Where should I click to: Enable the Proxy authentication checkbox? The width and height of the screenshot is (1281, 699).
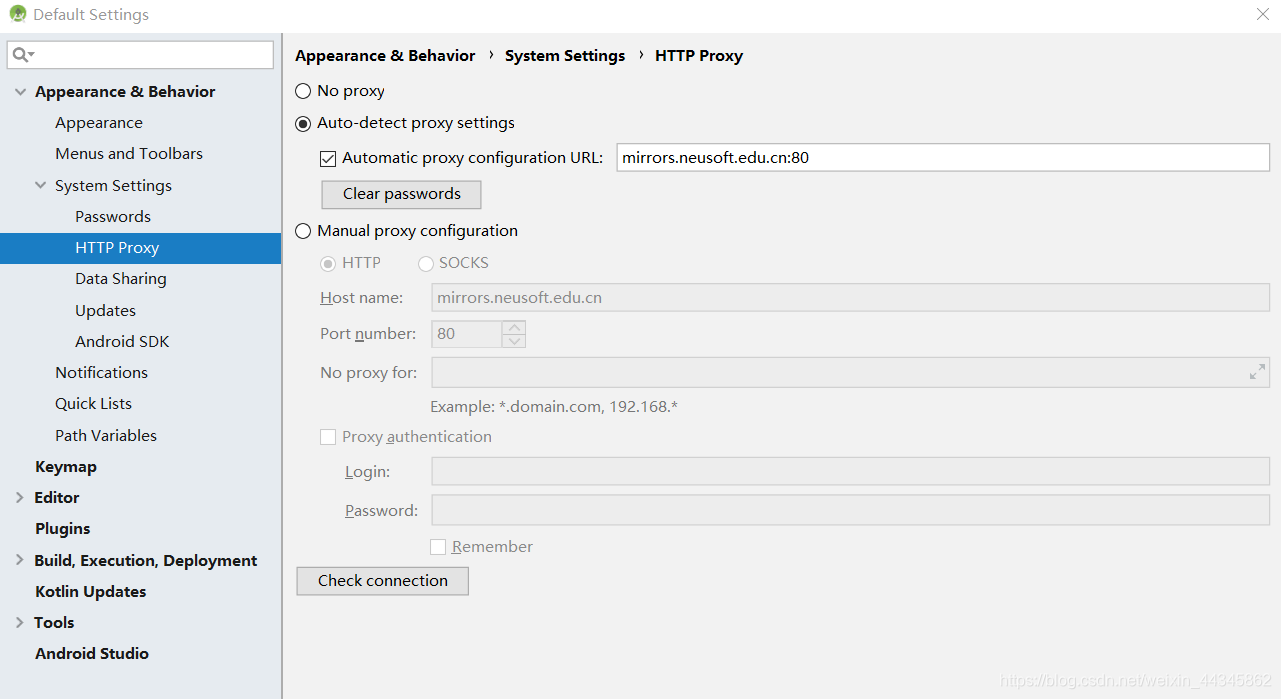pyautogui.click(x=328, y=437)
